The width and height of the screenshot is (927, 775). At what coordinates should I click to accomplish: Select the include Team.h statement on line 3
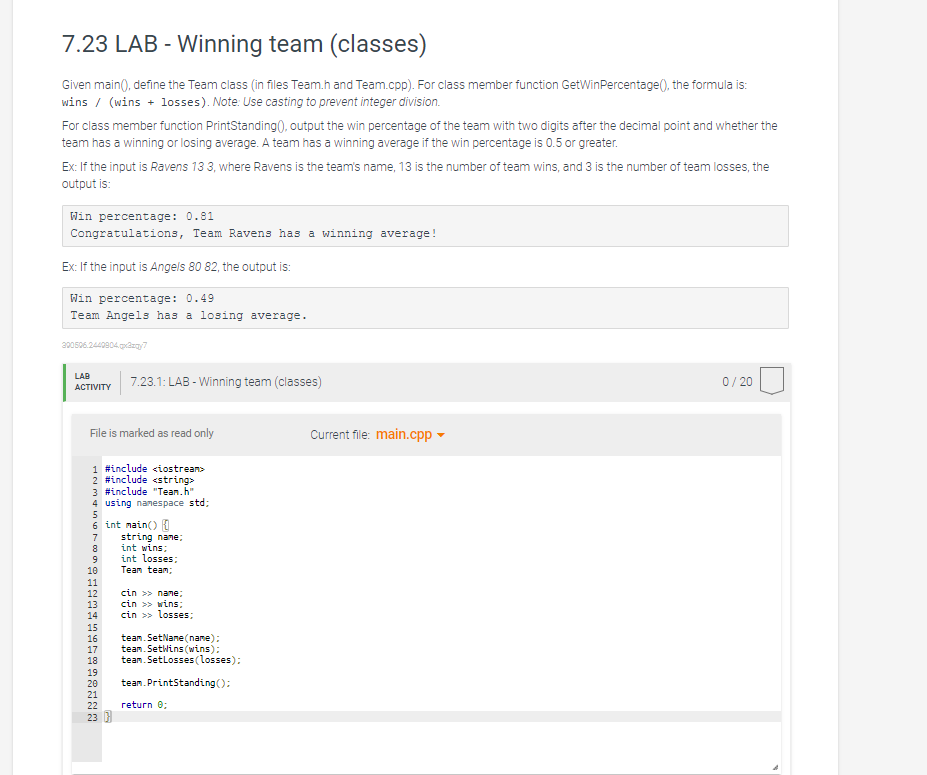pyautogui.click(x=147, y=491)
